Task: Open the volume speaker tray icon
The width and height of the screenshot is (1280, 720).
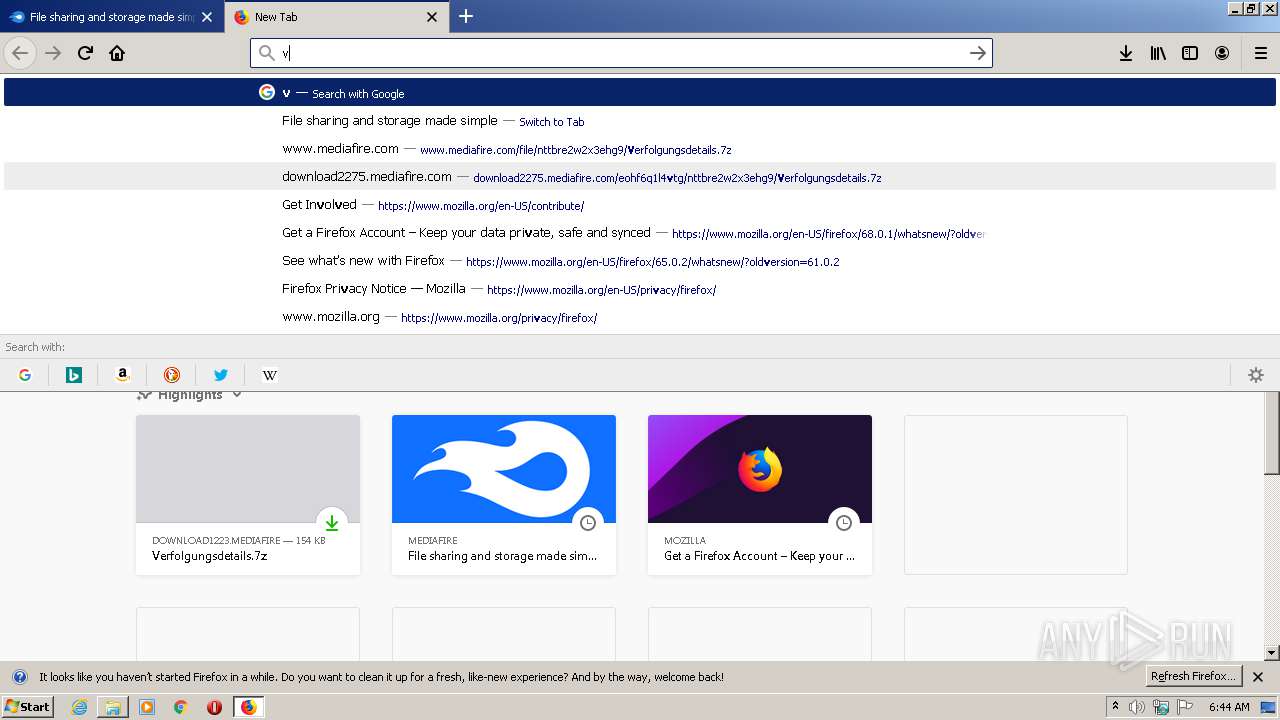Action: (x=1137, y=707)
